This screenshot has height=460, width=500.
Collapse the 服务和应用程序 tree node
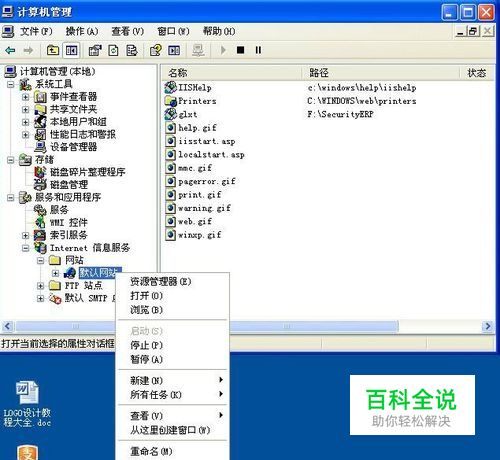pos(11,198)
